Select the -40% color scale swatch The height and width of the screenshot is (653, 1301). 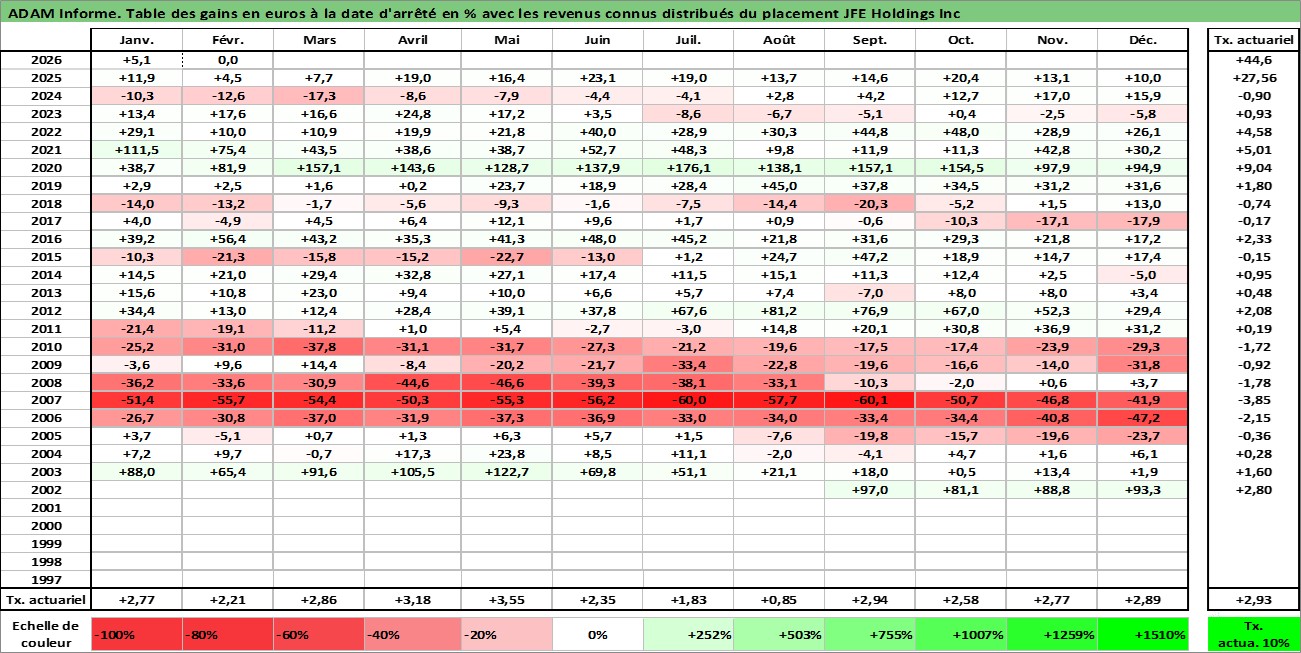(x=411, y=634)
